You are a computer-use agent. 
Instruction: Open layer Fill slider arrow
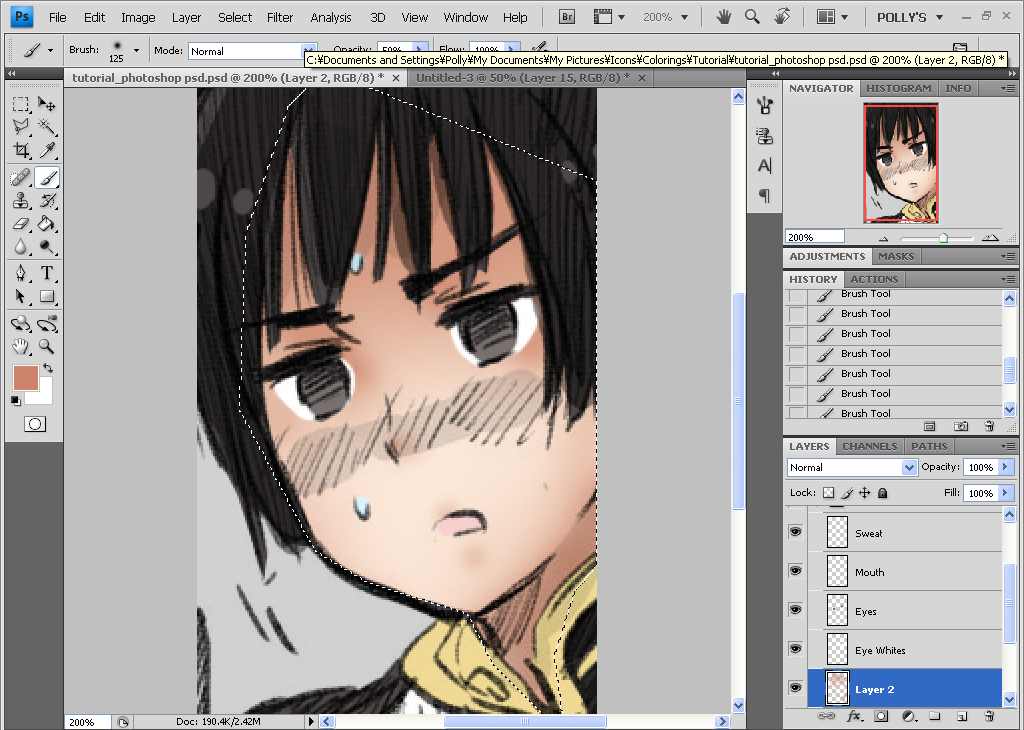pyautogui.click(x=1005, y=493)
